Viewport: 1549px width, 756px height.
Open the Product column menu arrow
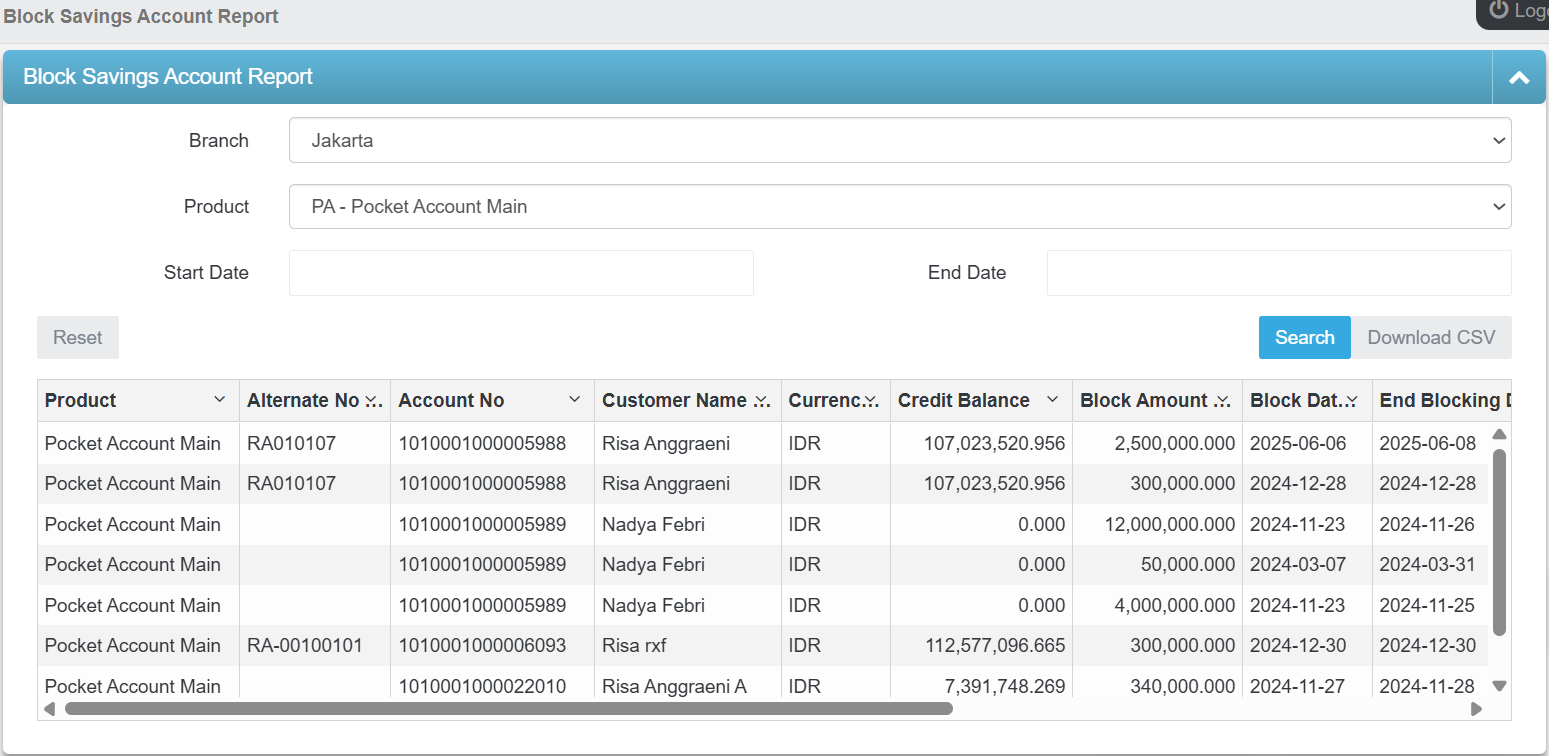220,400
